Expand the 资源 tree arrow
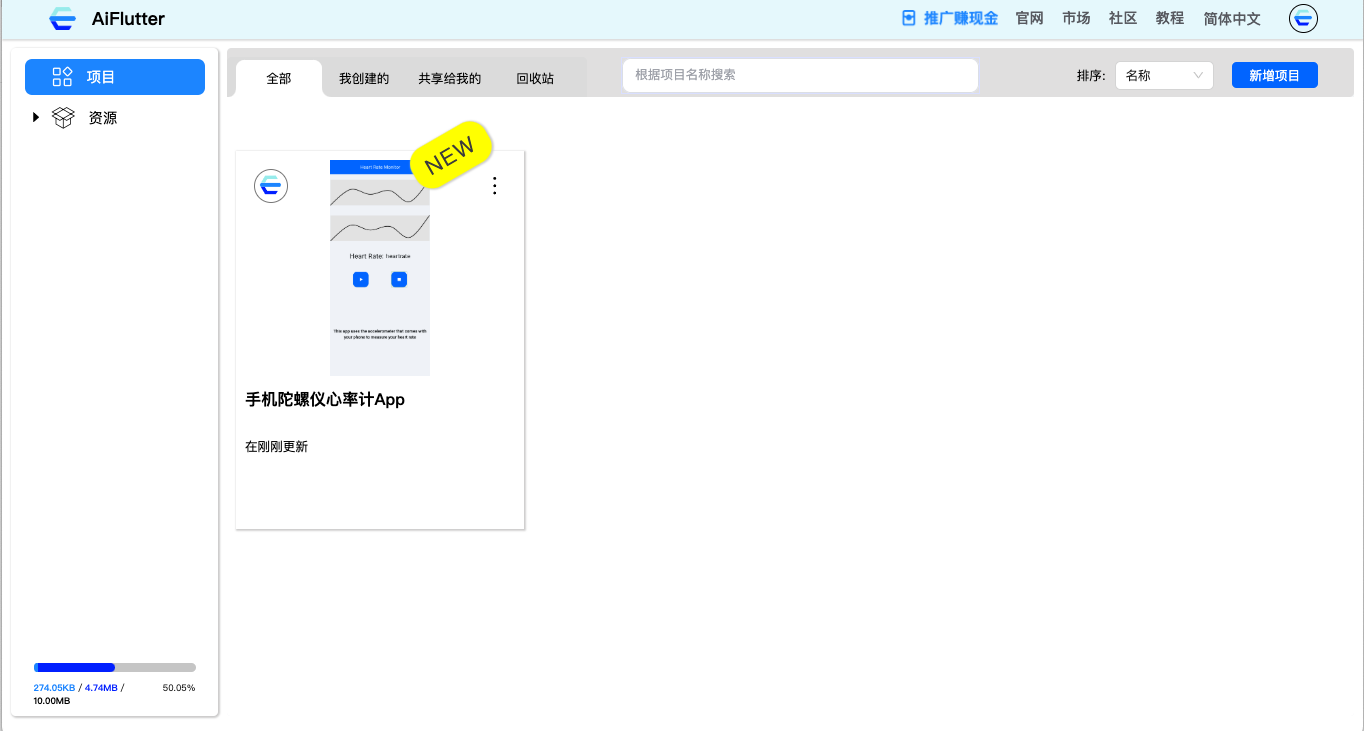Viewport: 1364px width, 731px height. click(36, 118)
